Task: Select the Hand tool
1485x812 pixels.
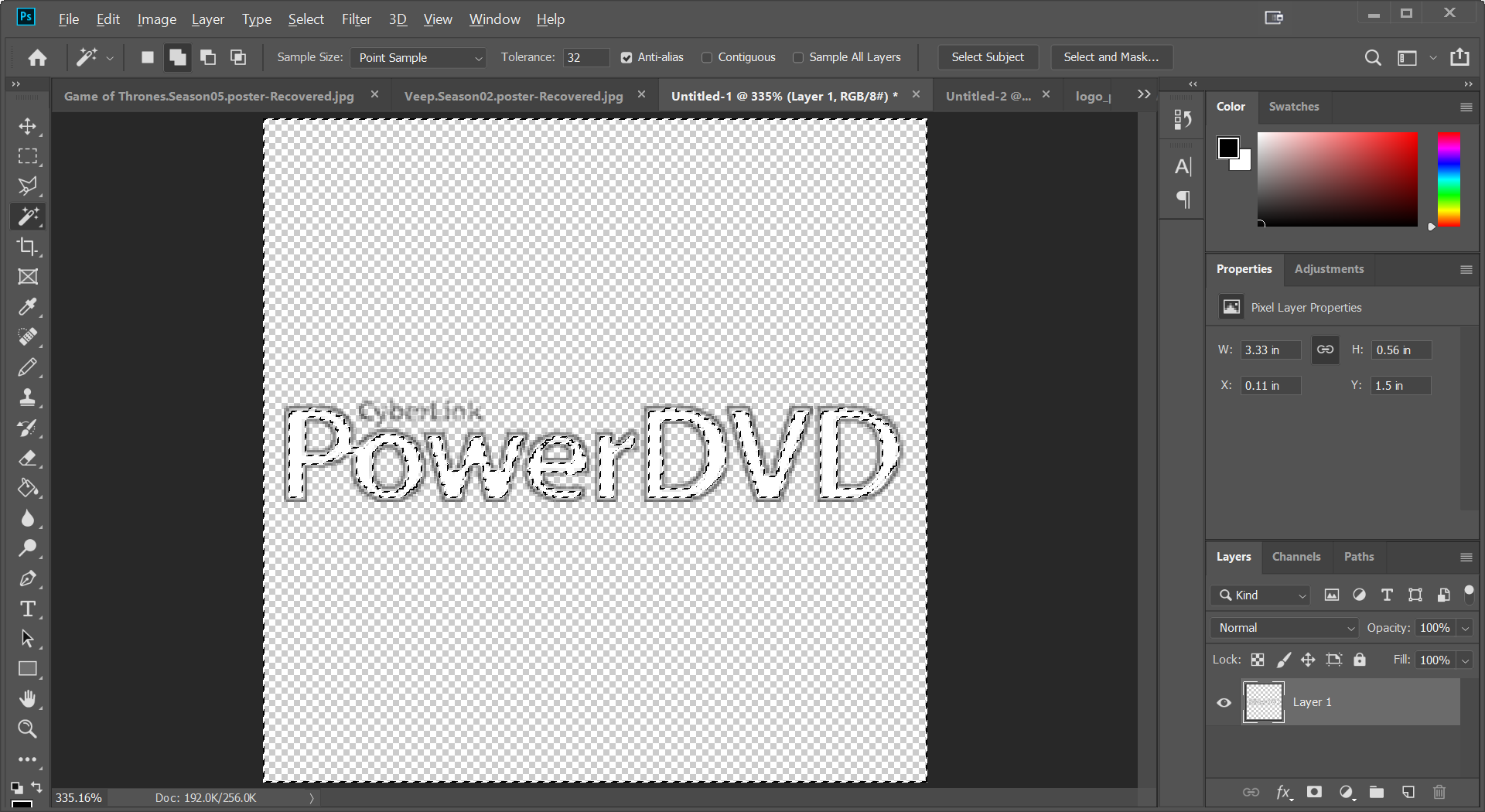Action: 28,699
